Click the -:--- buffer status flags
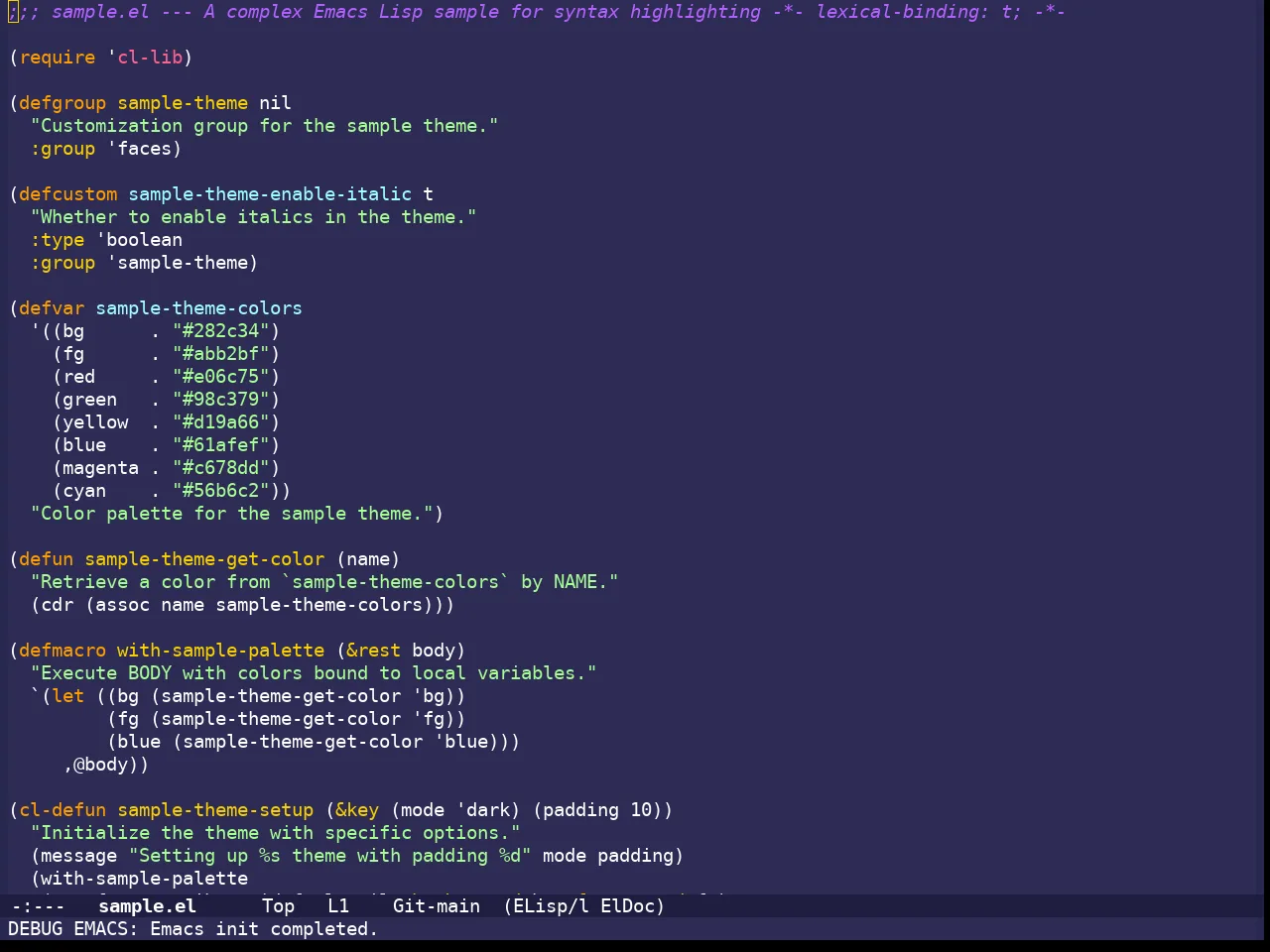This screenshot has height=952, width=1270. pyautogui.click(x=38, y=905)
